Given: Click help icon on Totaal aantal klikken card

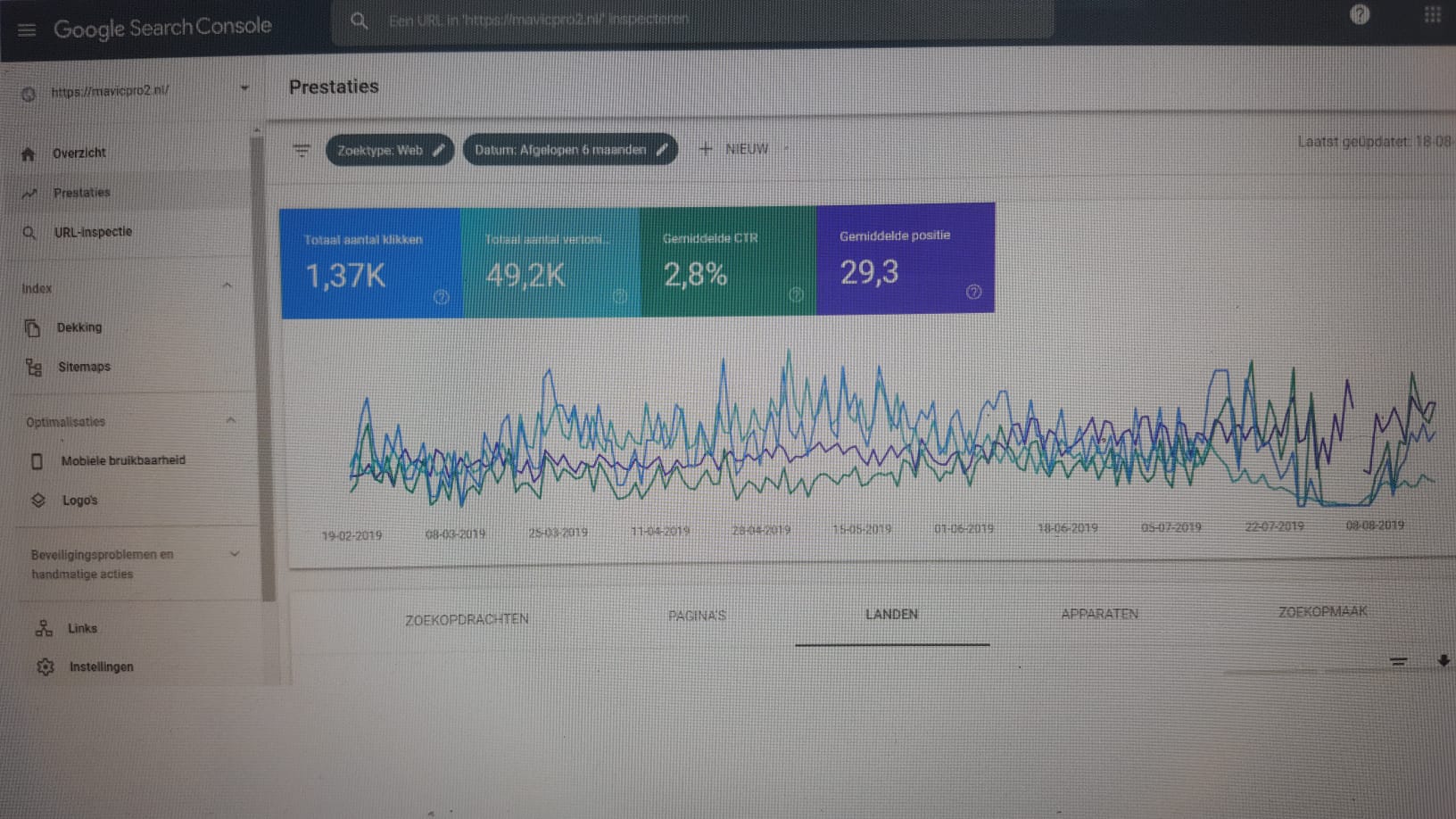Looking at the screenshot, I should click(x=441, y=297).
